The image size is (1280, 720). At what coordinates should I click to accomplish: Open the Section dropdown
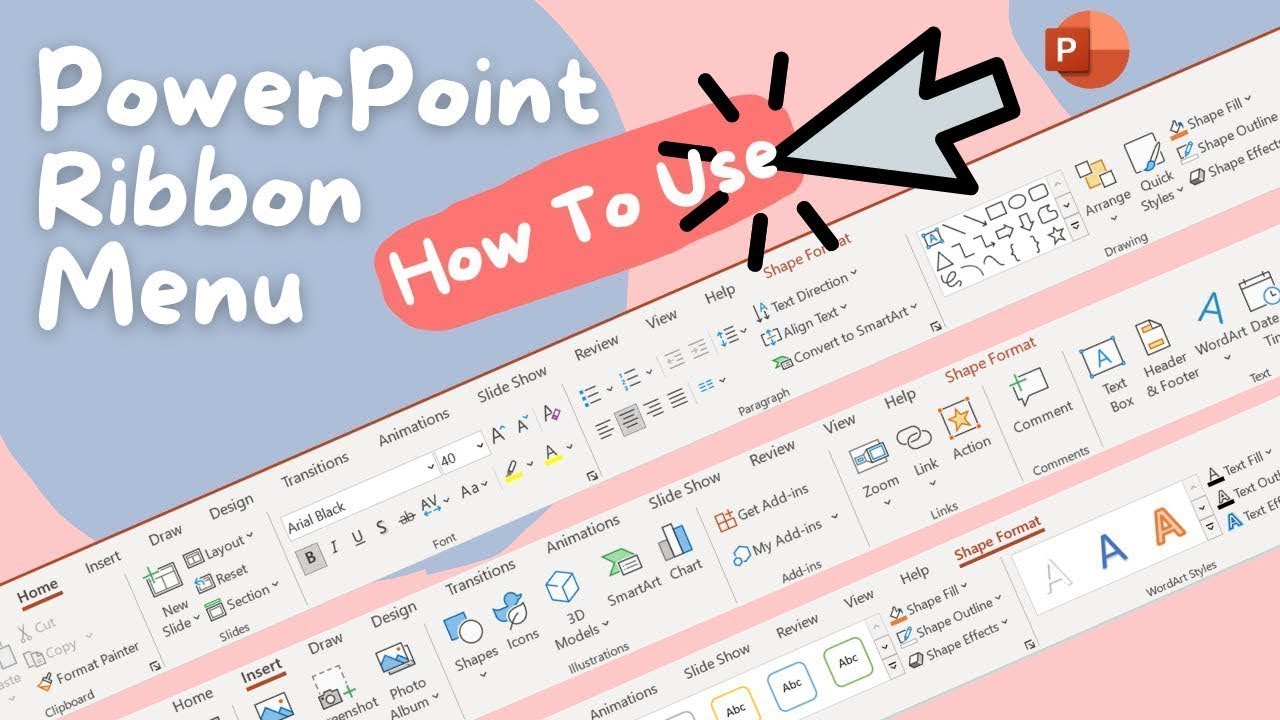(242, 600)
